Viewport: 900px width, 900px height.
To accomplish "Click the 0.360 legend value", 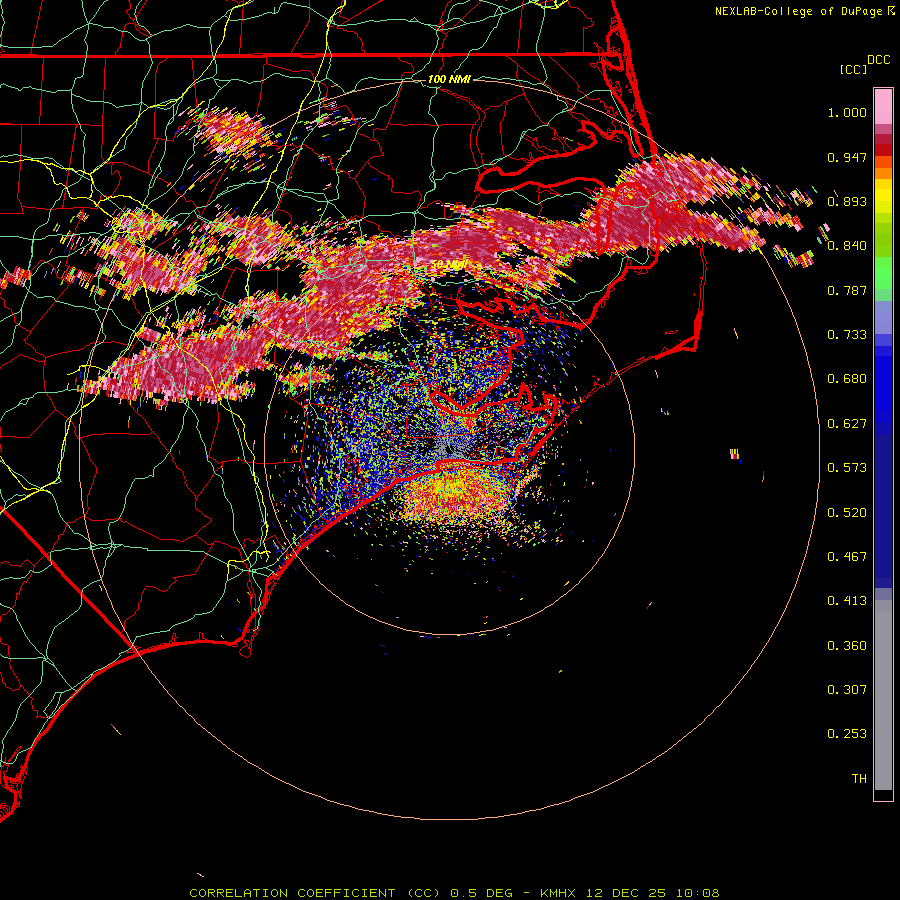I will (847, 646).
